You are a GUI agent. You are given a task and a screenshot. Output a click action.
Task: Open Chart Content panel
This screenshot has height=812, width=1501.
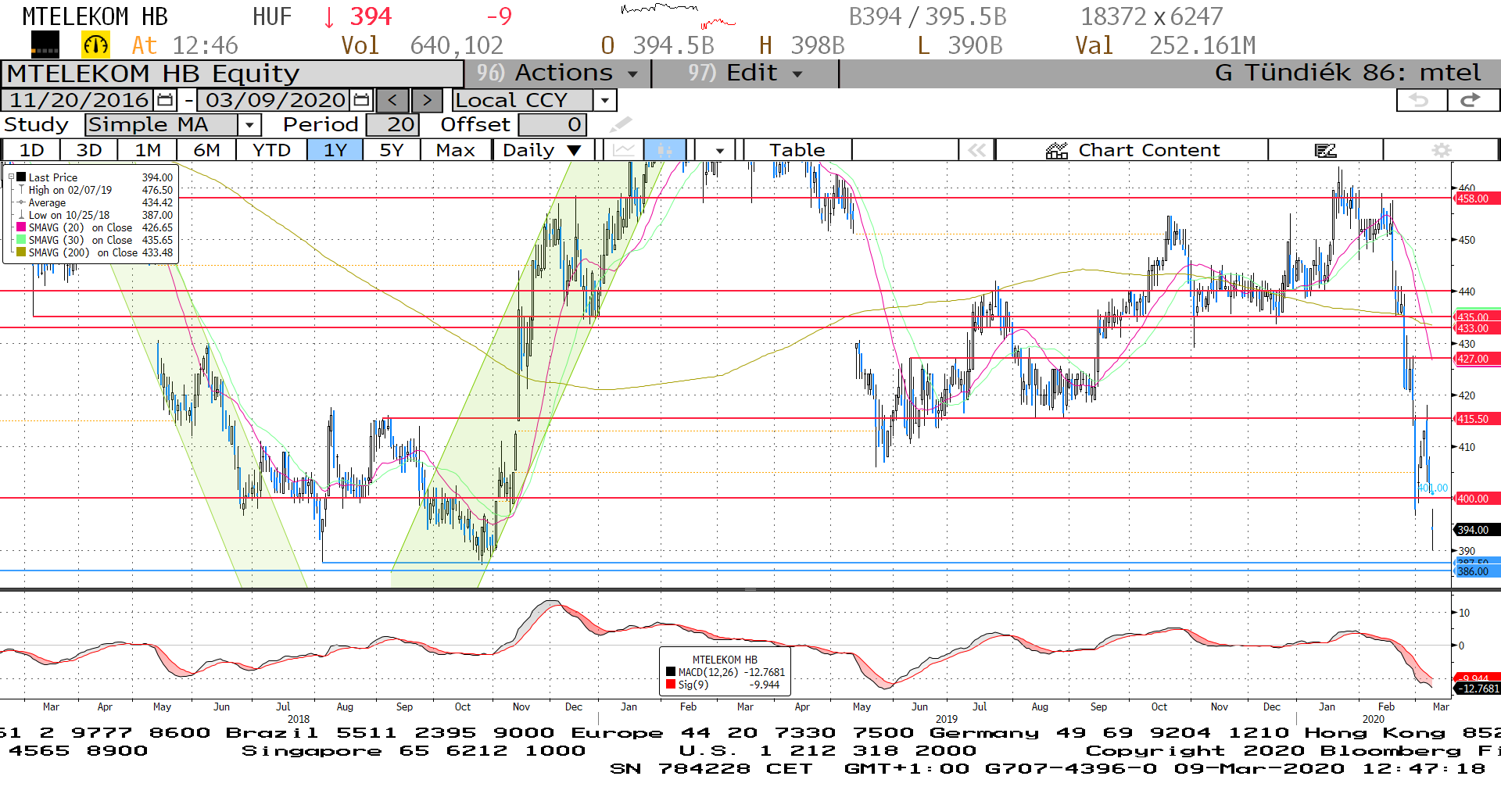1132,150
